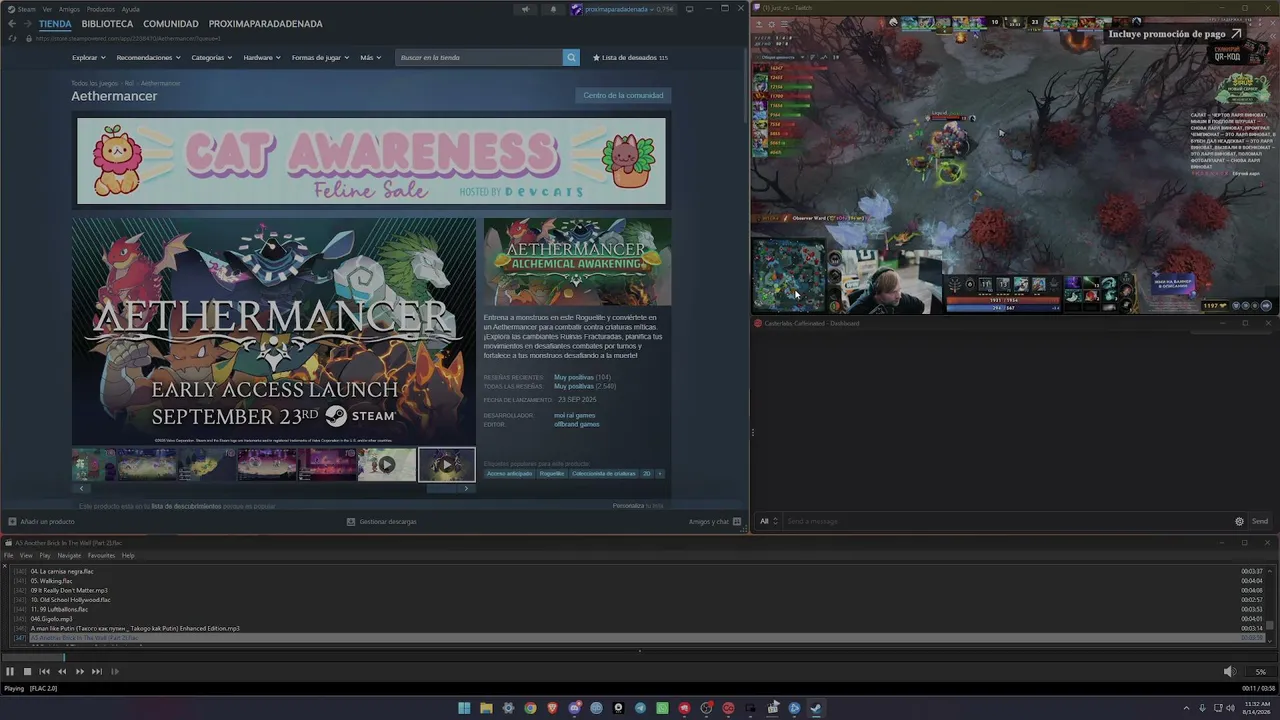Open WhatsApp from the taskbar
This screenshot has height=720, width=1280.
point(662,708)
